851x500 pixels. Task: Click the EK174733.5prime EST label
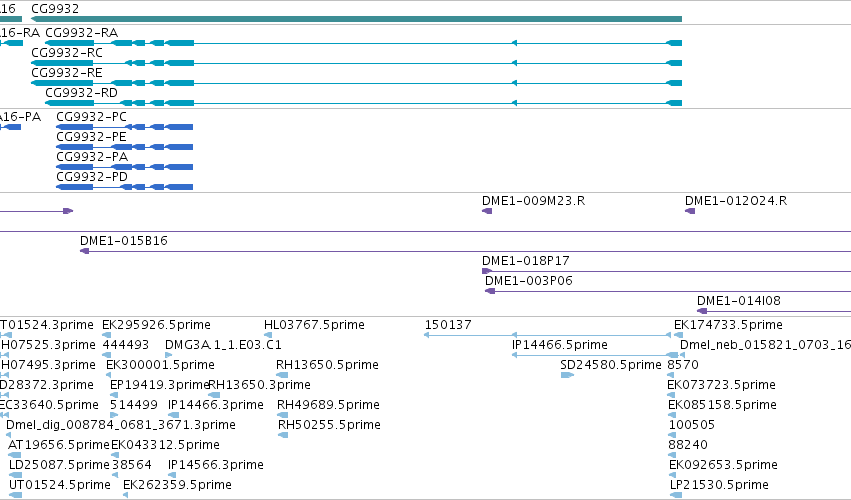pyautogui.click(x=728, y=325)
